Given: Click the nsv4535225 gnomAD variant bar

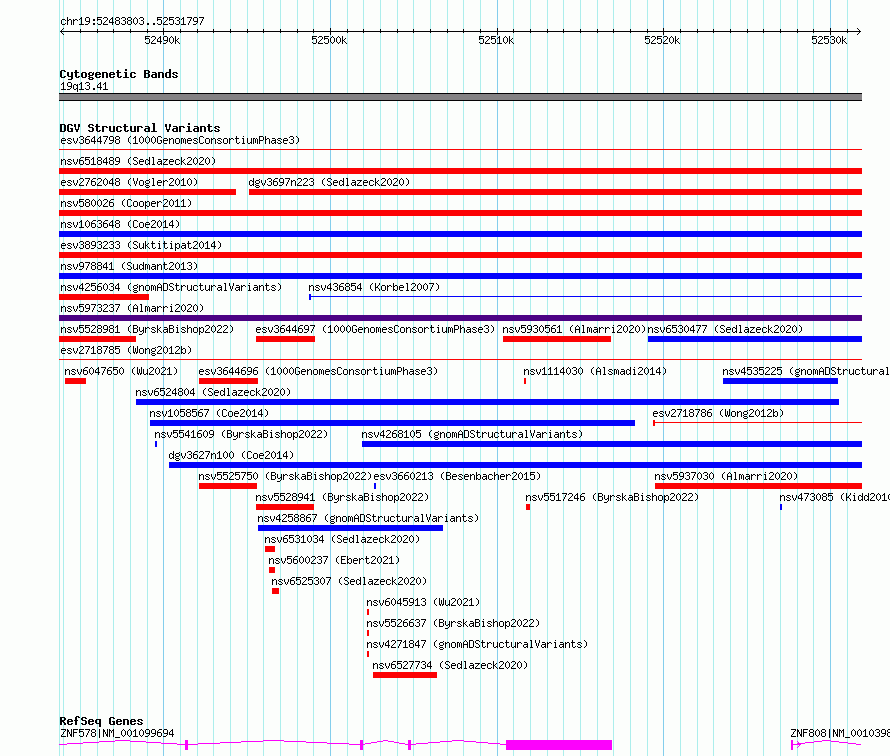Looking at the screenshot, I should coord(780,381).
